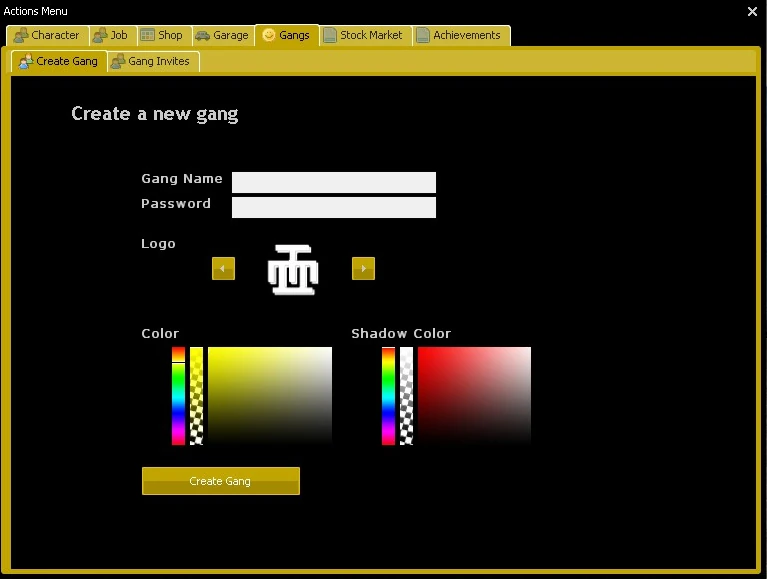Image resolution: width=767 pixels, height=579 pixels.
Task: Click the Gang Name input field
Action: (334, 182)
